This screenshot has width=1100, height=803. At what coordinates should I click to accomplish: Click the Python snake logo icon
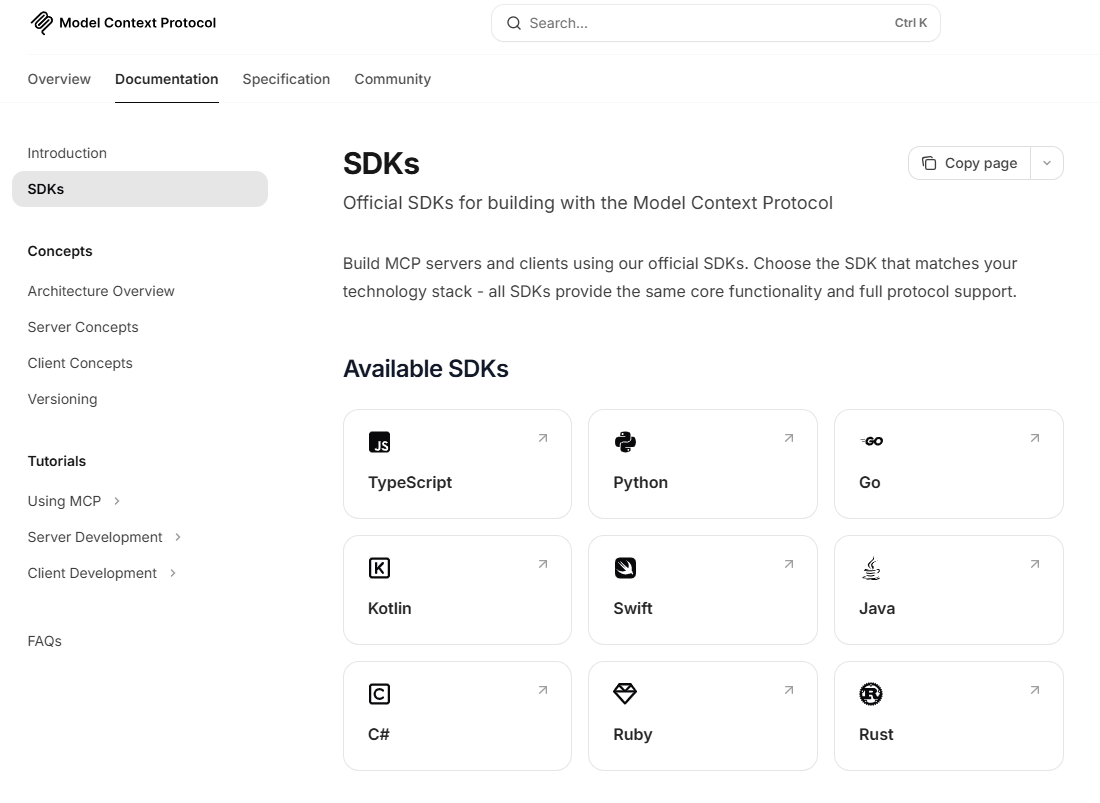pos(625,442)
